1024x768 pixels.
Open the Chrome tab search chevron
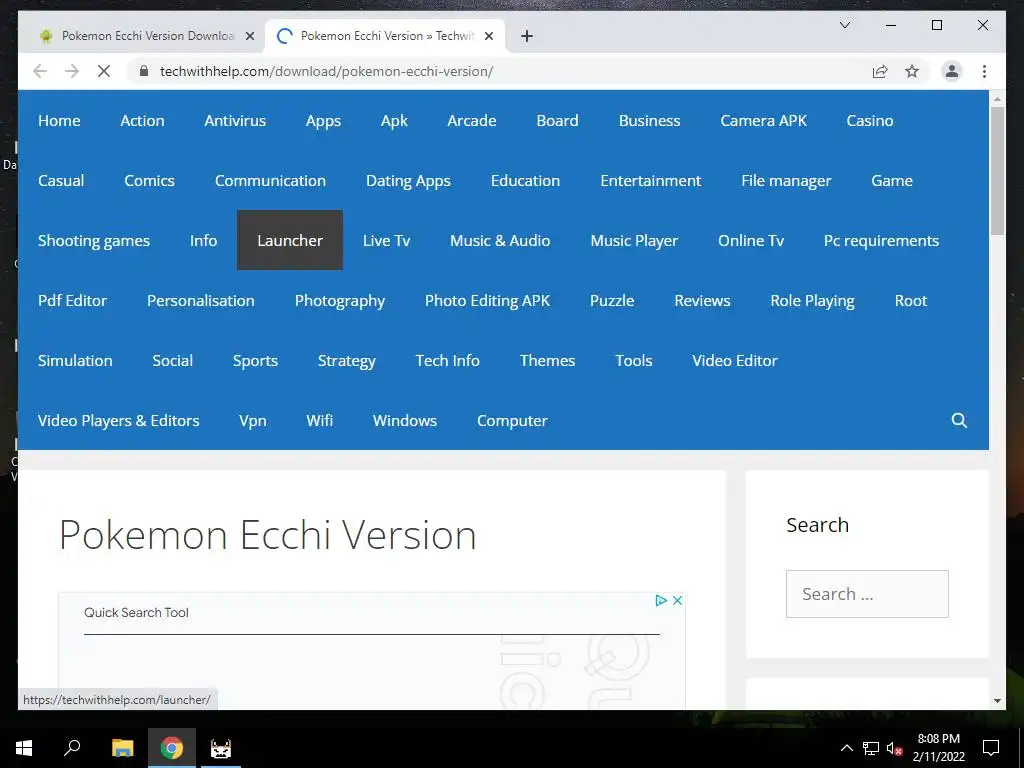click(844, 25)
